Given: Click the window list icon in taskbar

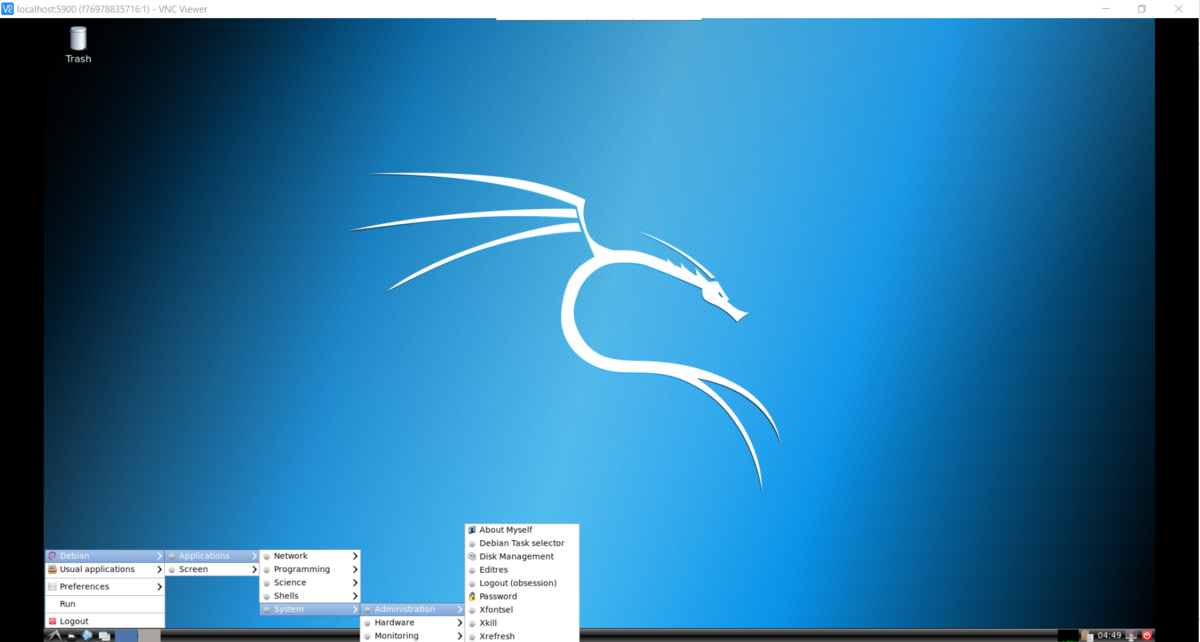Looking at the screenshot, I should 104,635.
